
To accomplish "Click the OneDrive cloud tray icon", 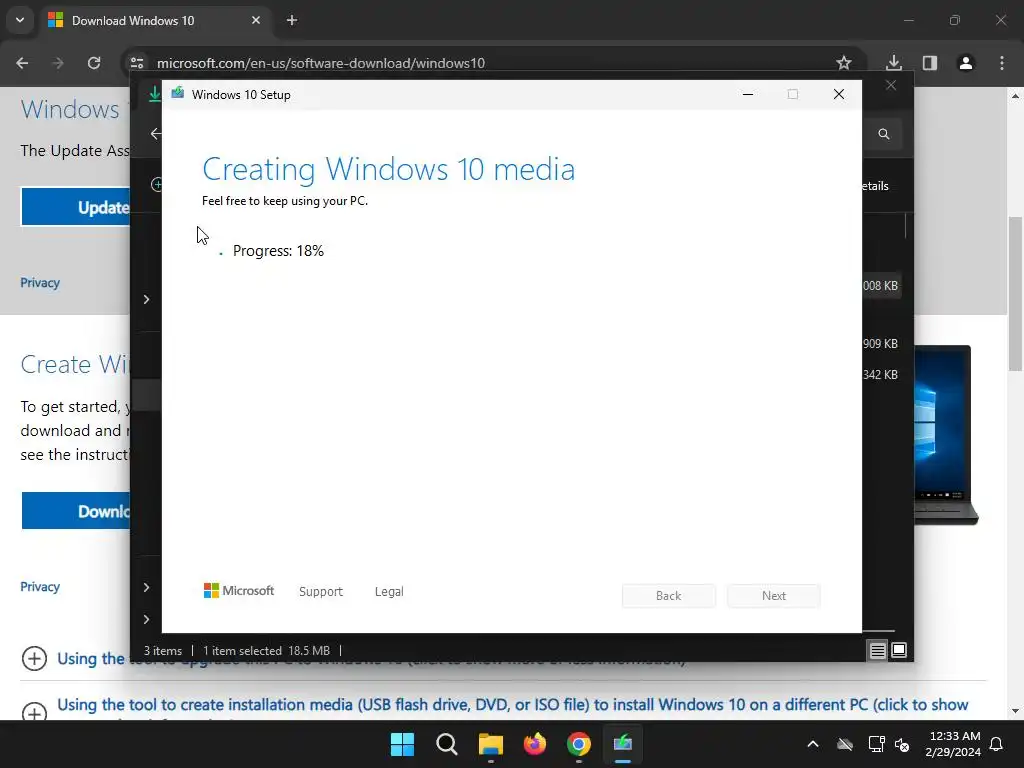I will pyautogui.click(x=845, y=744).
